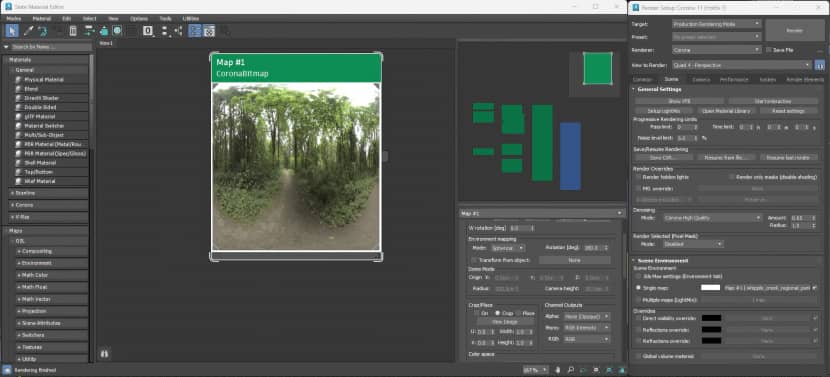This screenshot has width=830, height=377.
Task: Select the Pan hand tool in the status bar
Action: point(558,370)
